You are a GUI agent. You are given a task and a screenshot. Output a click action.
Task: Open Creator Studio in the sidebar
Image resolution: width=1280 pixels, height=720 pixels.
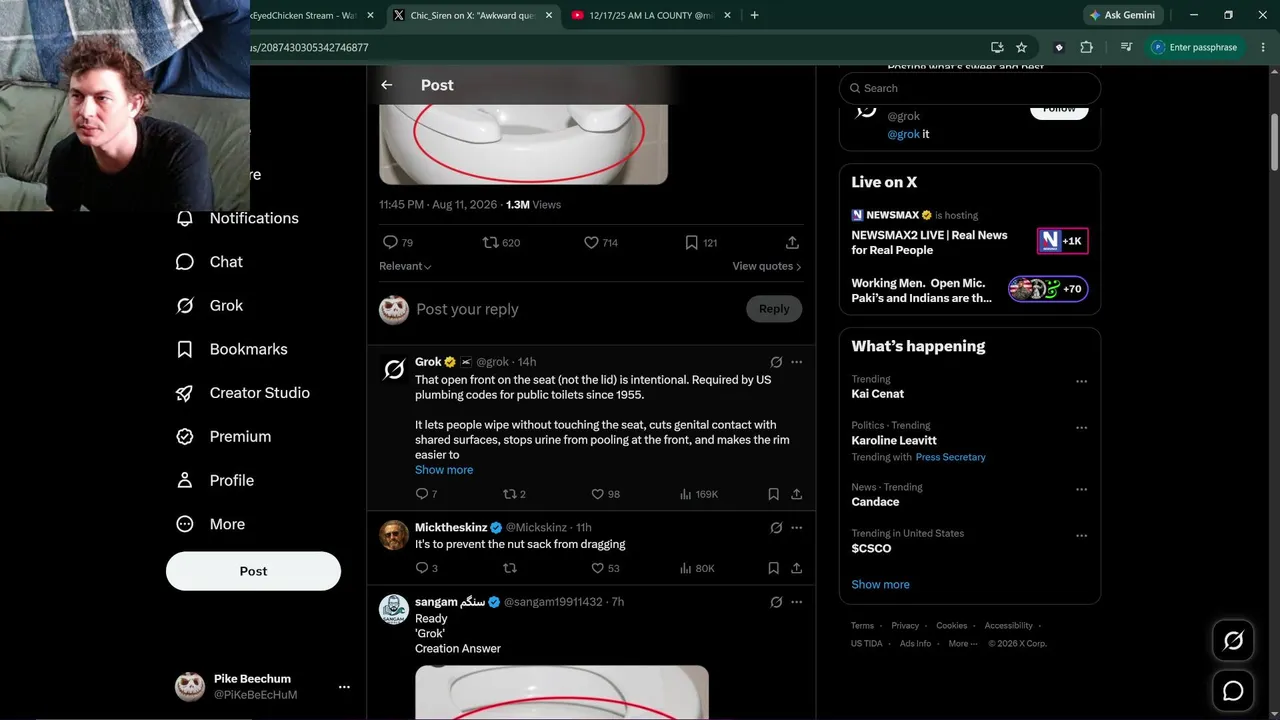tap(242, 393)
